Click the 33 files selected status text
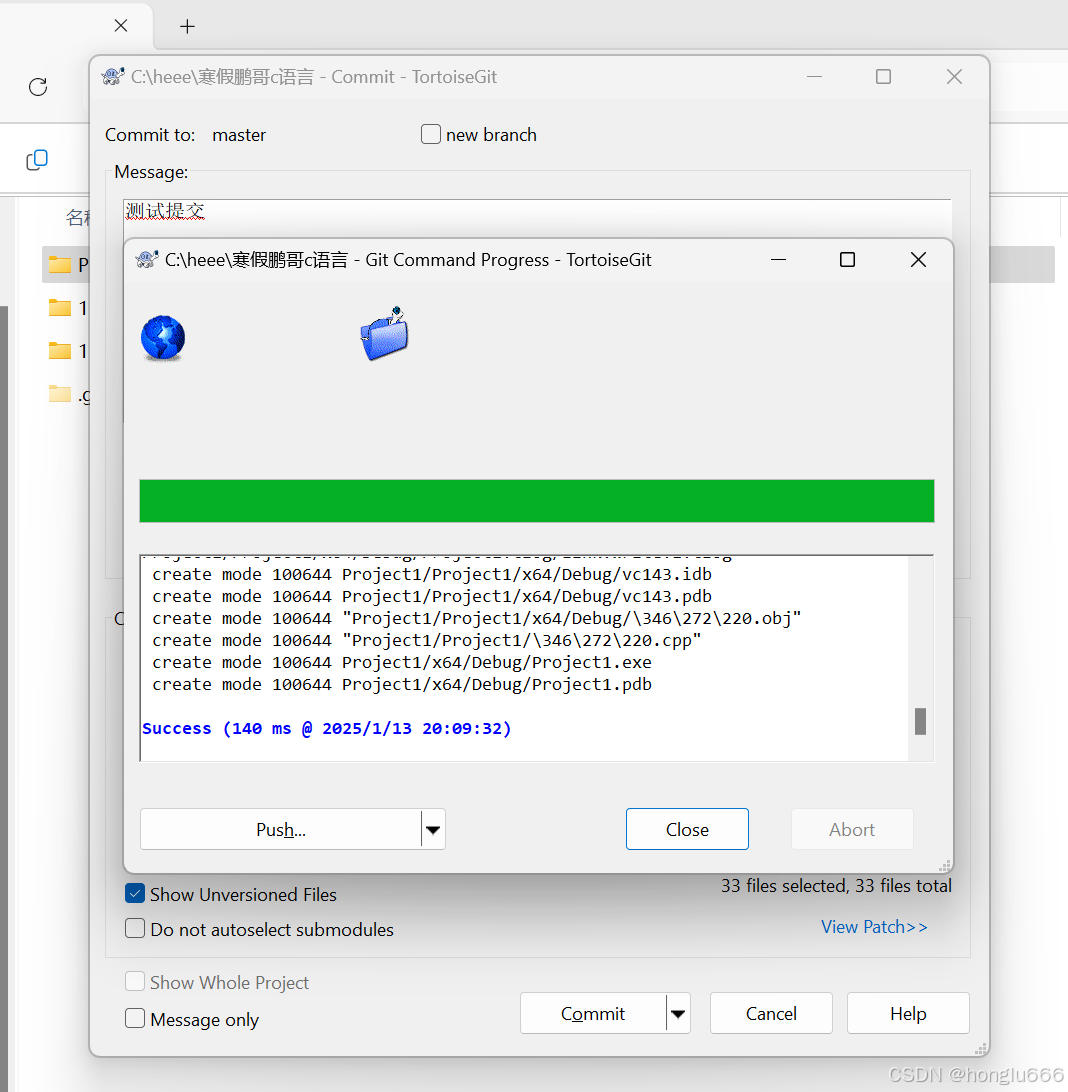This screenshot has height=1092, width=1068. (x=836, y=886)
